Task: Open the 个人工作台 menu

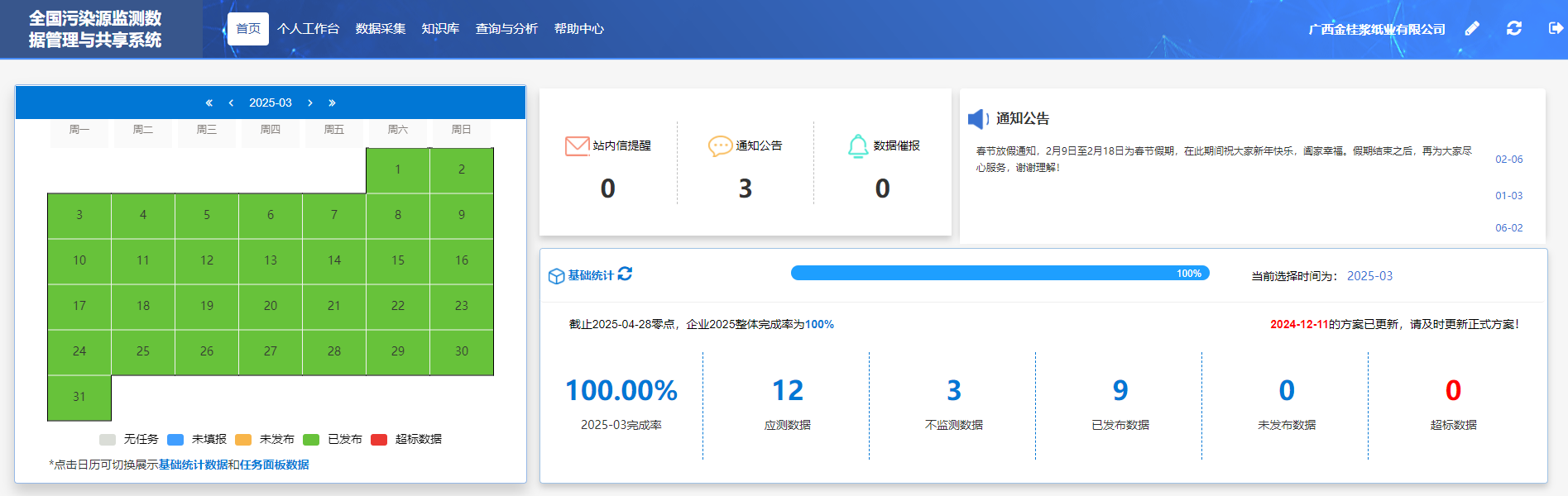Action: click(x=308, y=29)
